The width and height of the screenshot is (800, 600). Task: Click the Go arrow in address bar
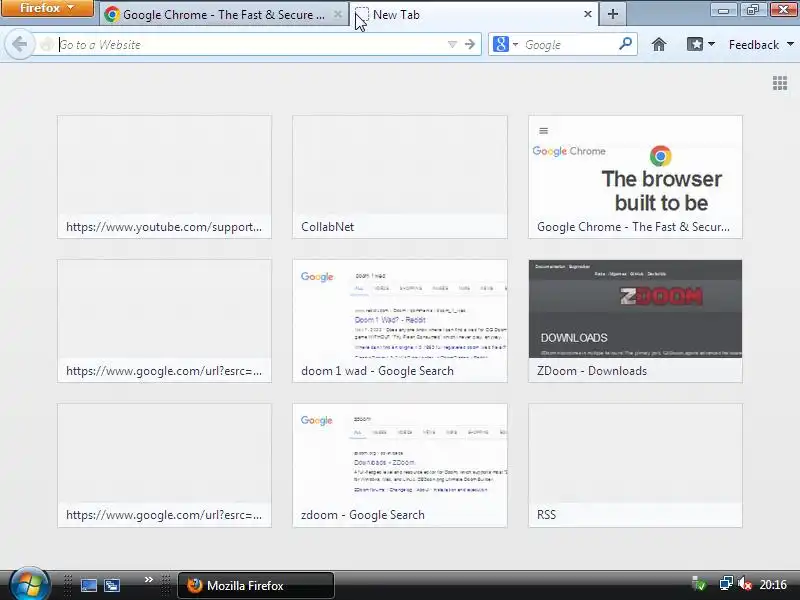(x=470, y=45)
